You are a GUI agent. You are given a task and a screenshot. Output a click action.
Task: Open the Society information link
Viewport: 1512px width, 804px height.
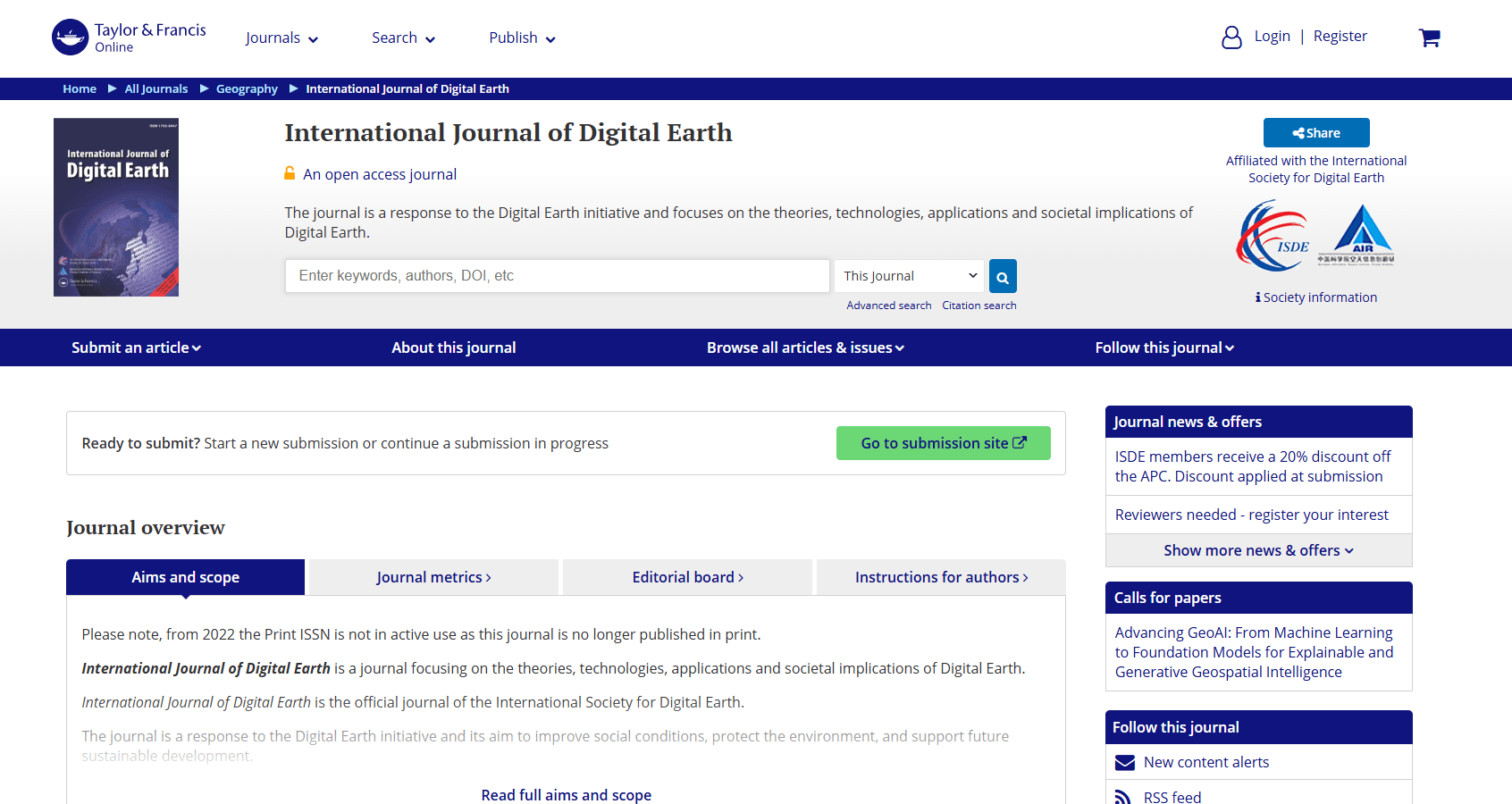[x=1316, y=297]
